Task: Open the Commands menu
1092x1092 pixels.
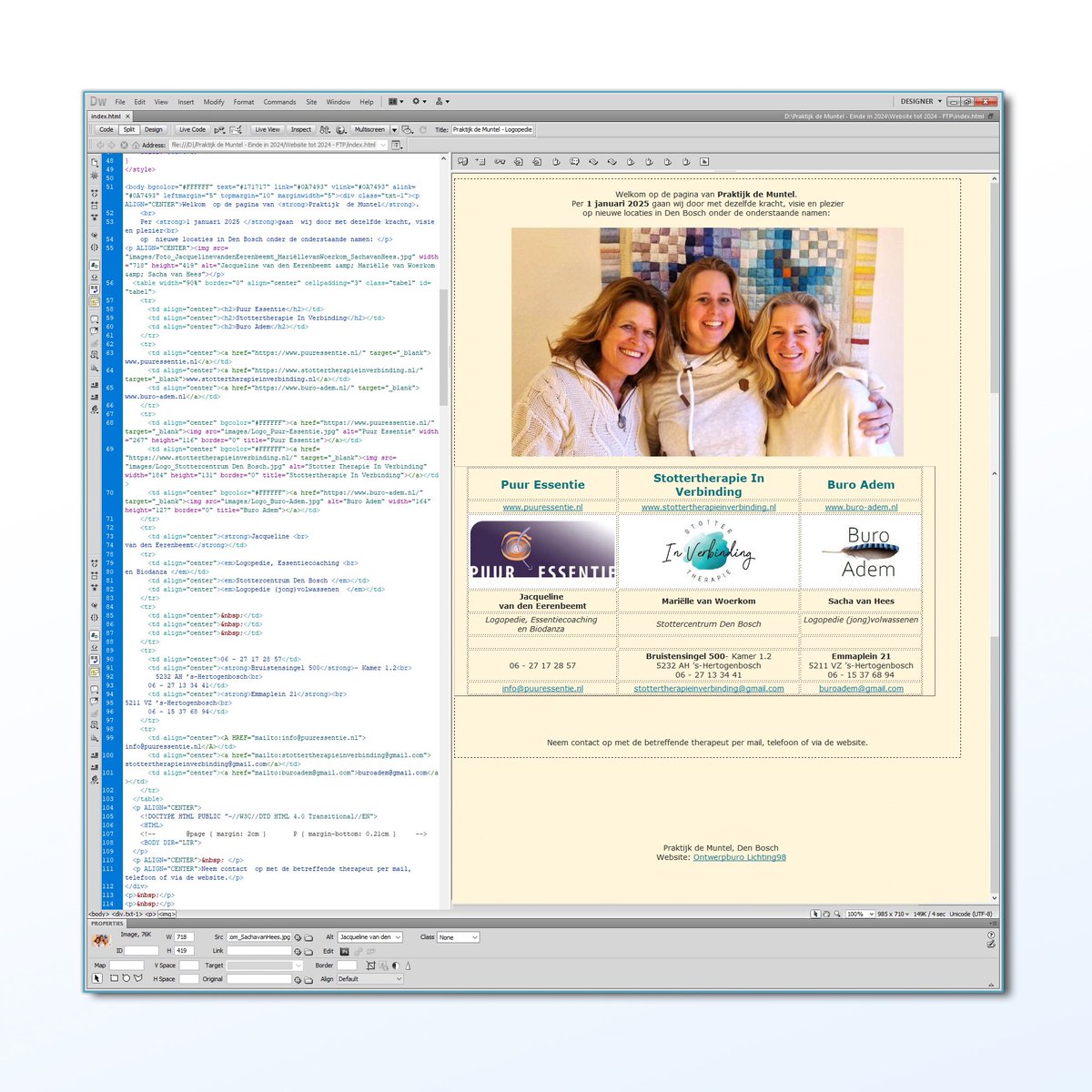Action: [279, 102]
